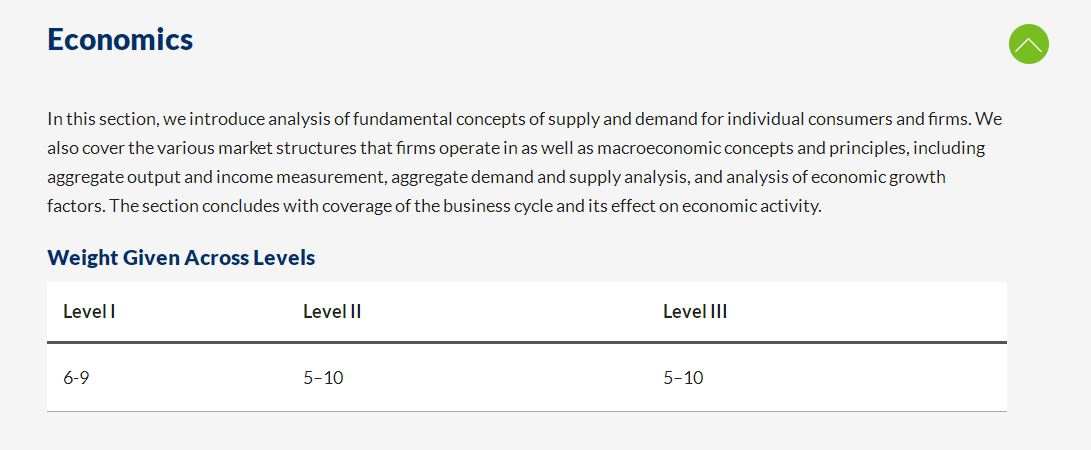Click the green scroll-to-top arrow button
Viewport: 1091px width, 450px height.
(1028, 44)
